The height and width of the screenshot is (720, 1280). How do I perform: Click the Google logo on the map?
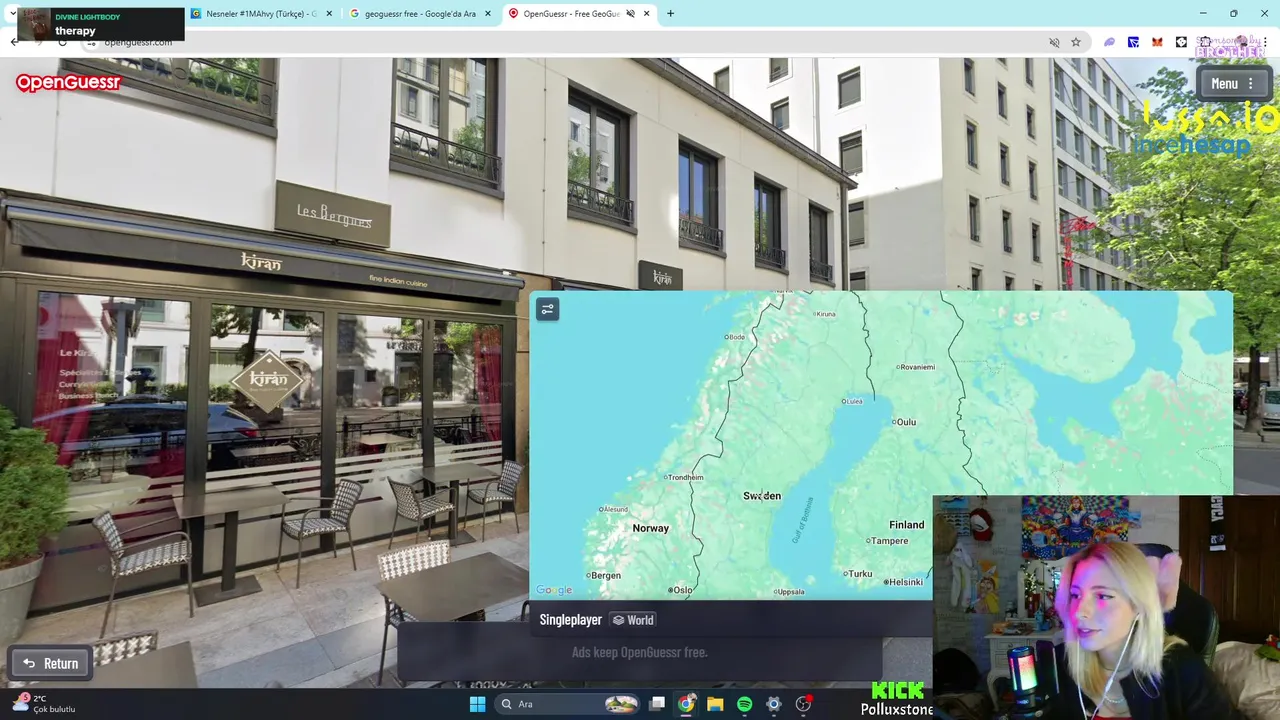coord(554,590)
